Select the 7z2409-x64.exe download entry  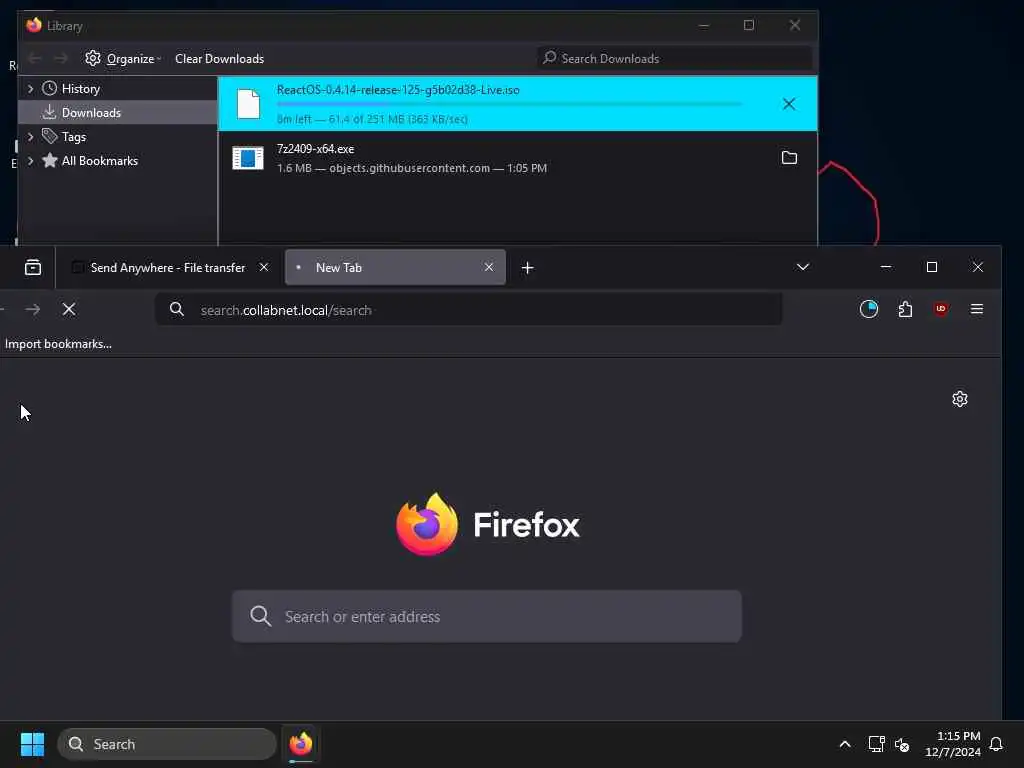point(517,158)
